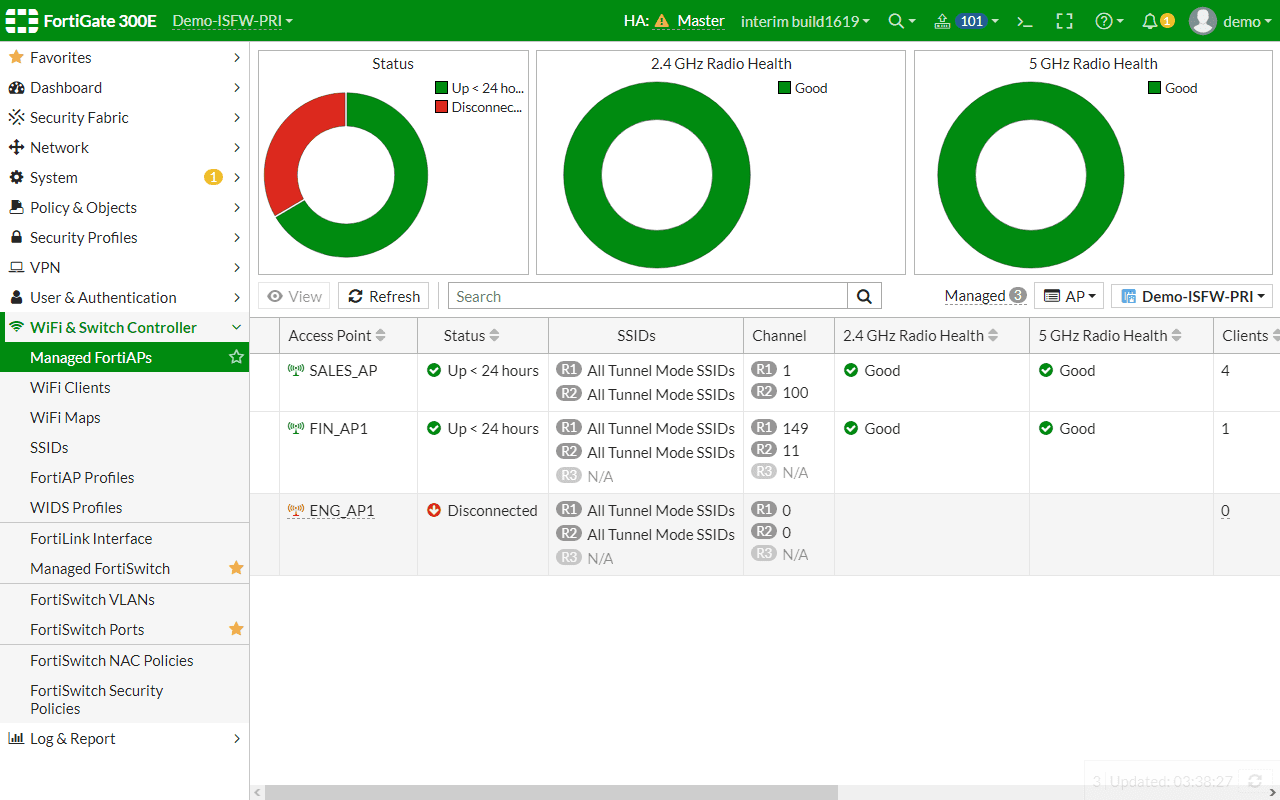Sort by 5 GHz Radio Health column

pyautogui.click(x=1176, y=336)
